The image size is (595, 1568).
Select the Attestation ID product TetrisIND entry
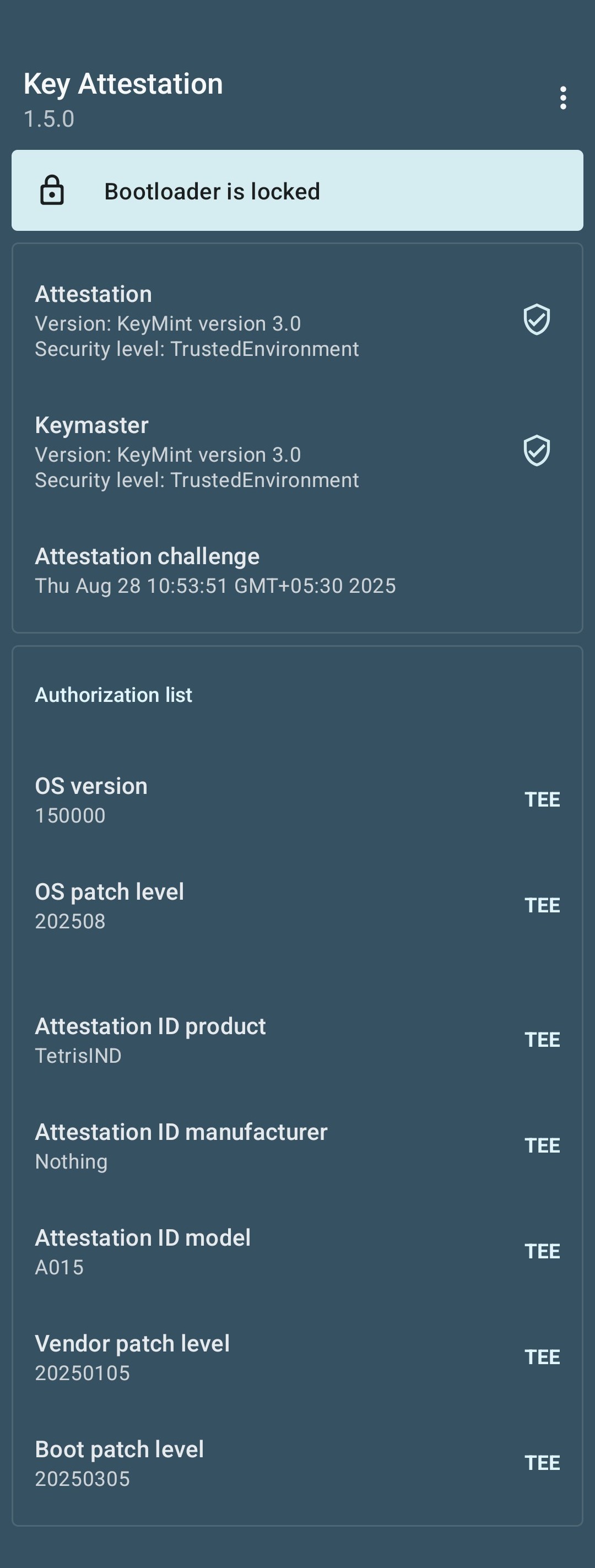pyautogui.click(x=150, y=1040)
